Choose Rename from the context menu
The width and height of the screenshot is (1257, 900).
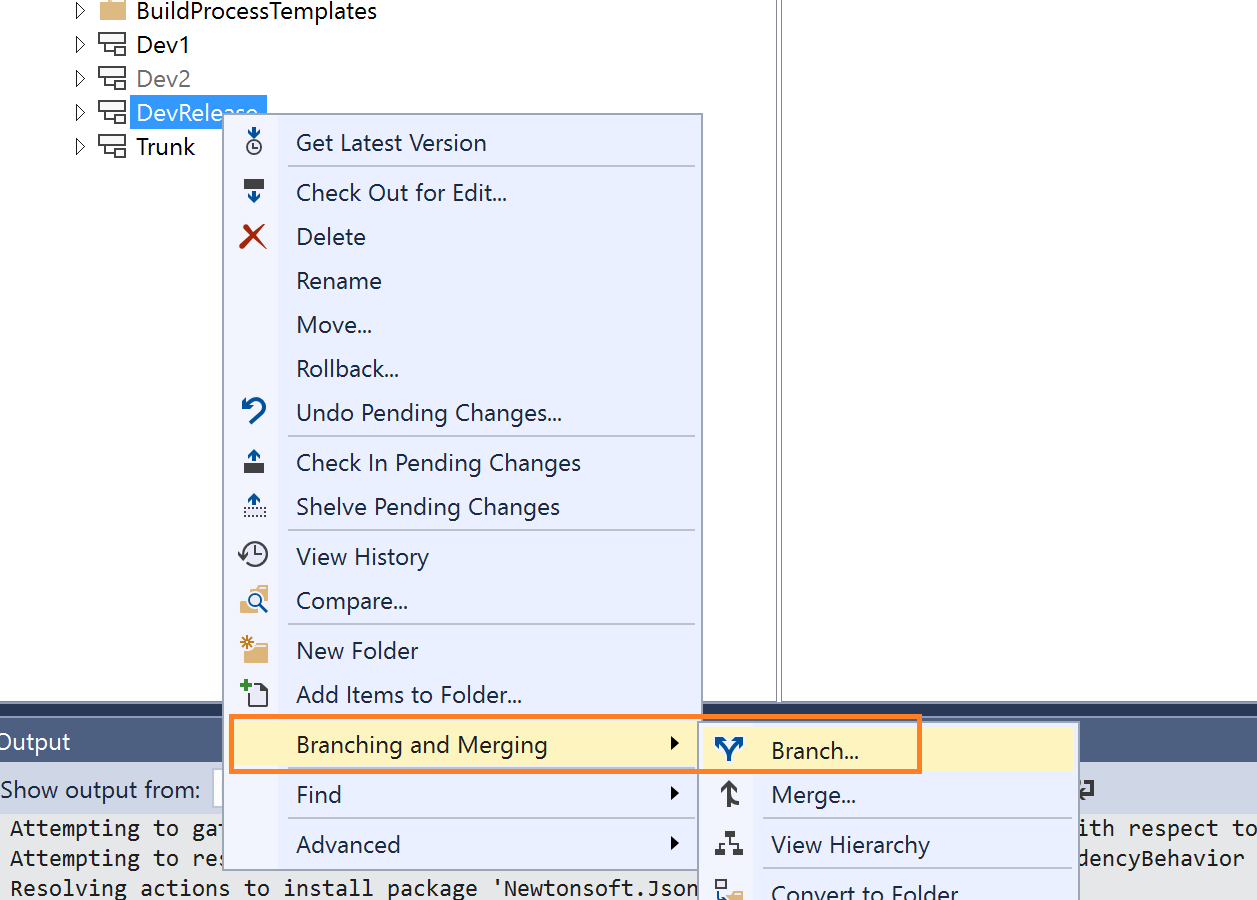[x=339, y=281]
